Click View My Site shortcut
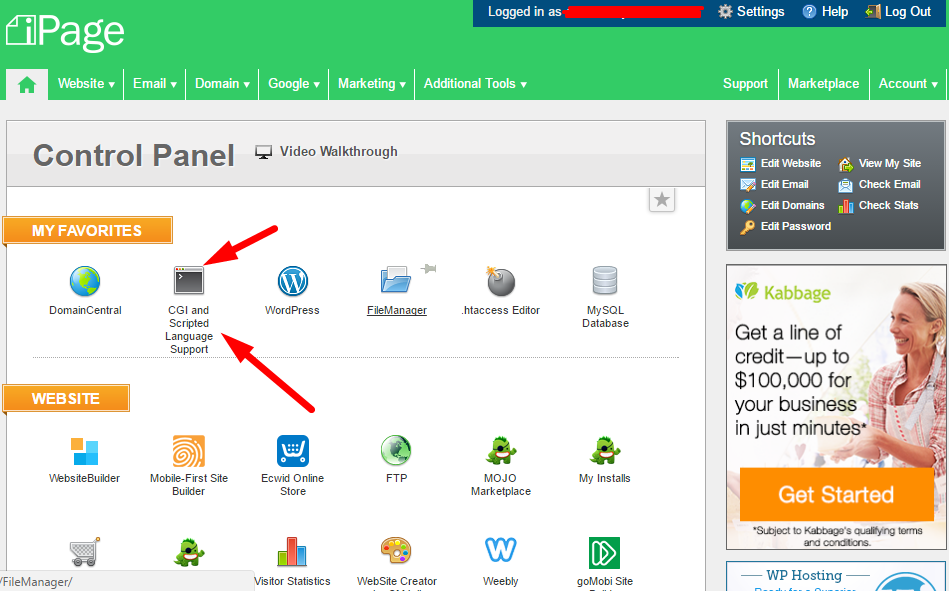The height and width of the screenshot is (591, 949). (x=879, y=163)
